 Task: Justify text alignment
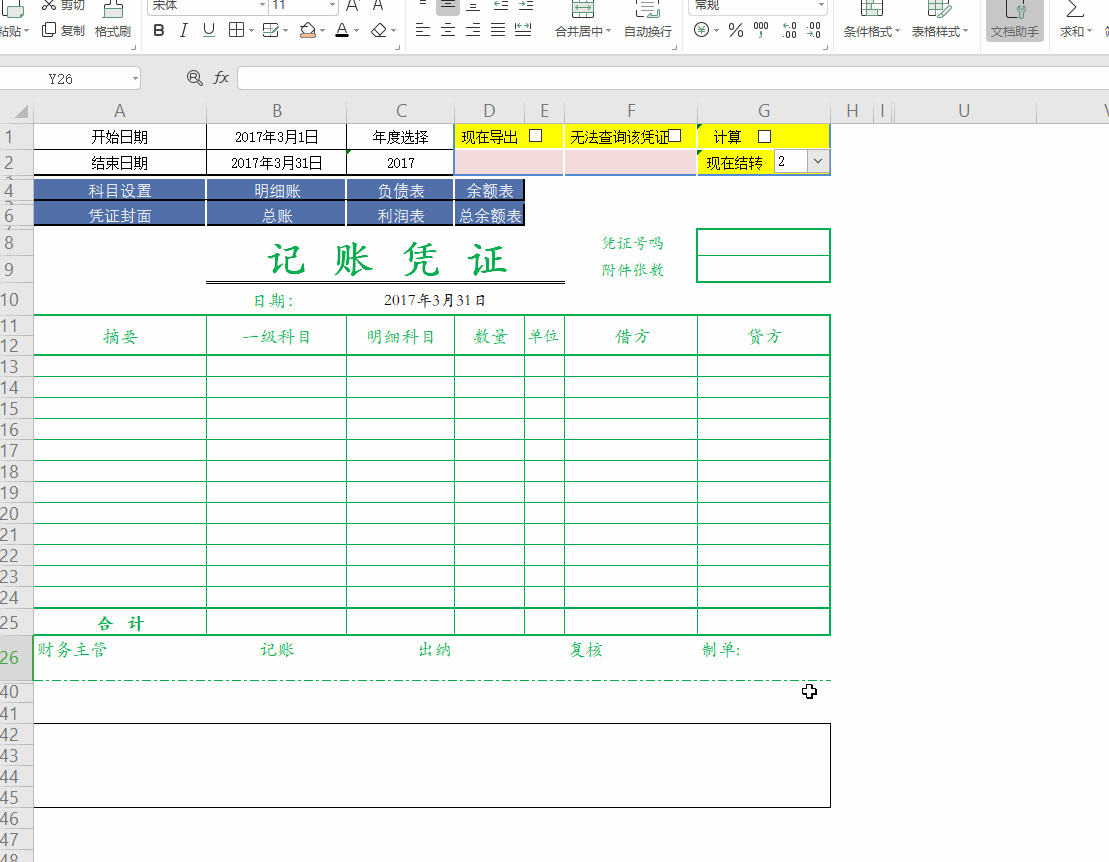click(498, 30)
